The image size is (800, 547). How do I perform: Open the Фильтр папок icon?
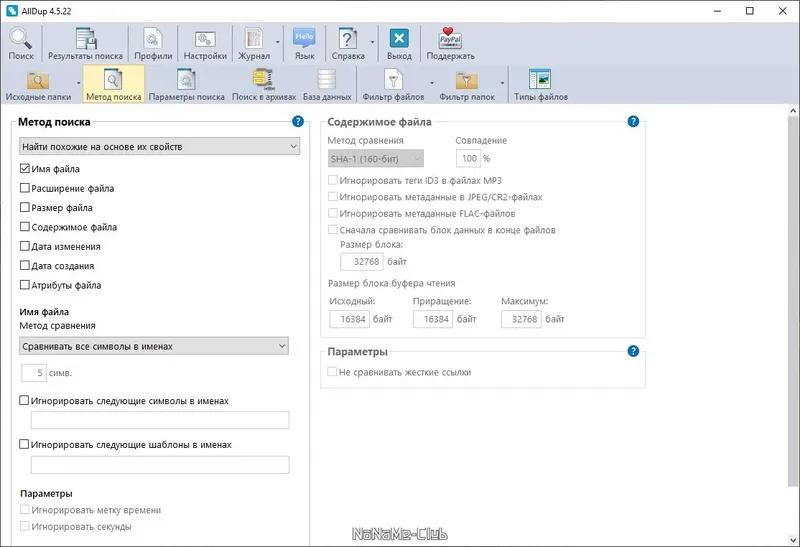tap(467, 85)
